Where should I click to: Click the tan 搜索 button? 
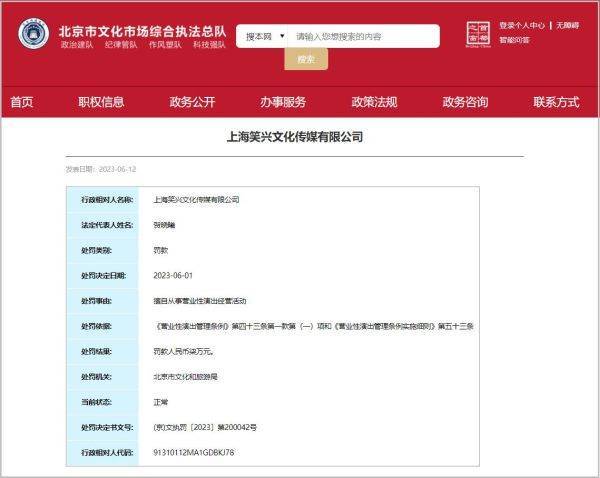(306, 59)
